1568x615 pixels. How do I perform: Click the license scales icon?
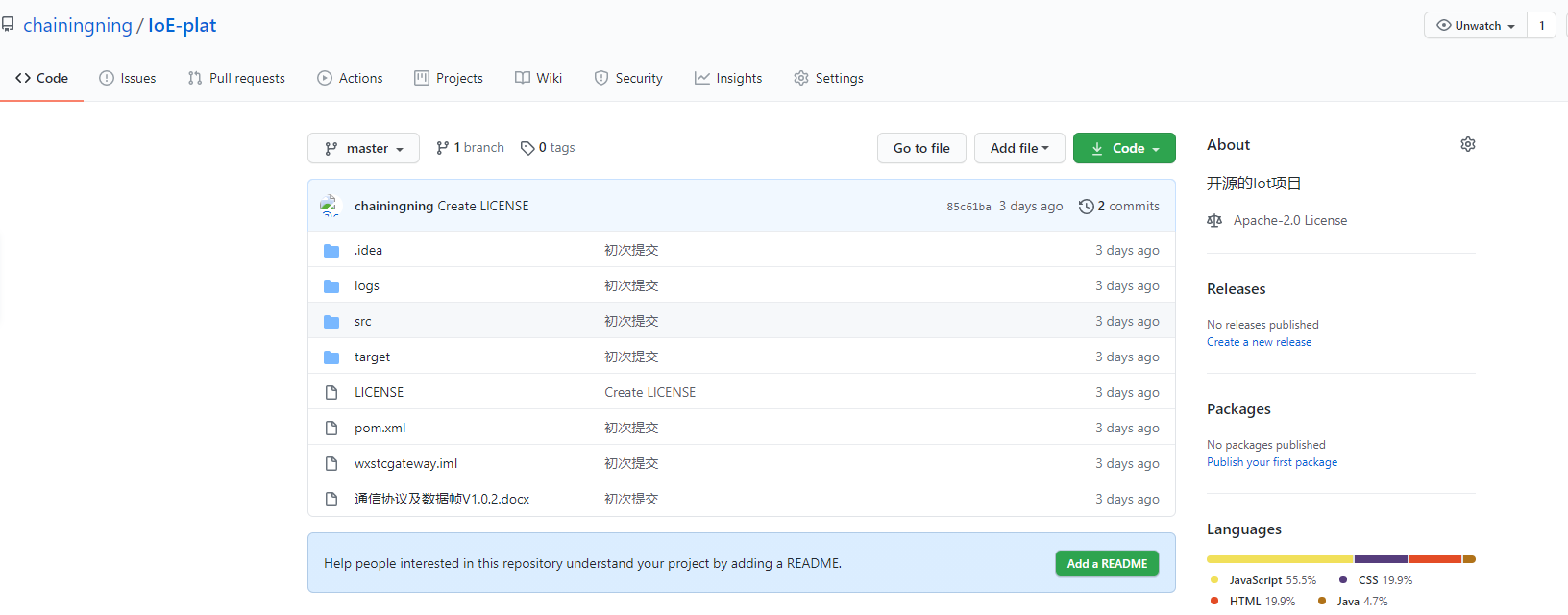pyautogui.click(x=1214, y=220)
